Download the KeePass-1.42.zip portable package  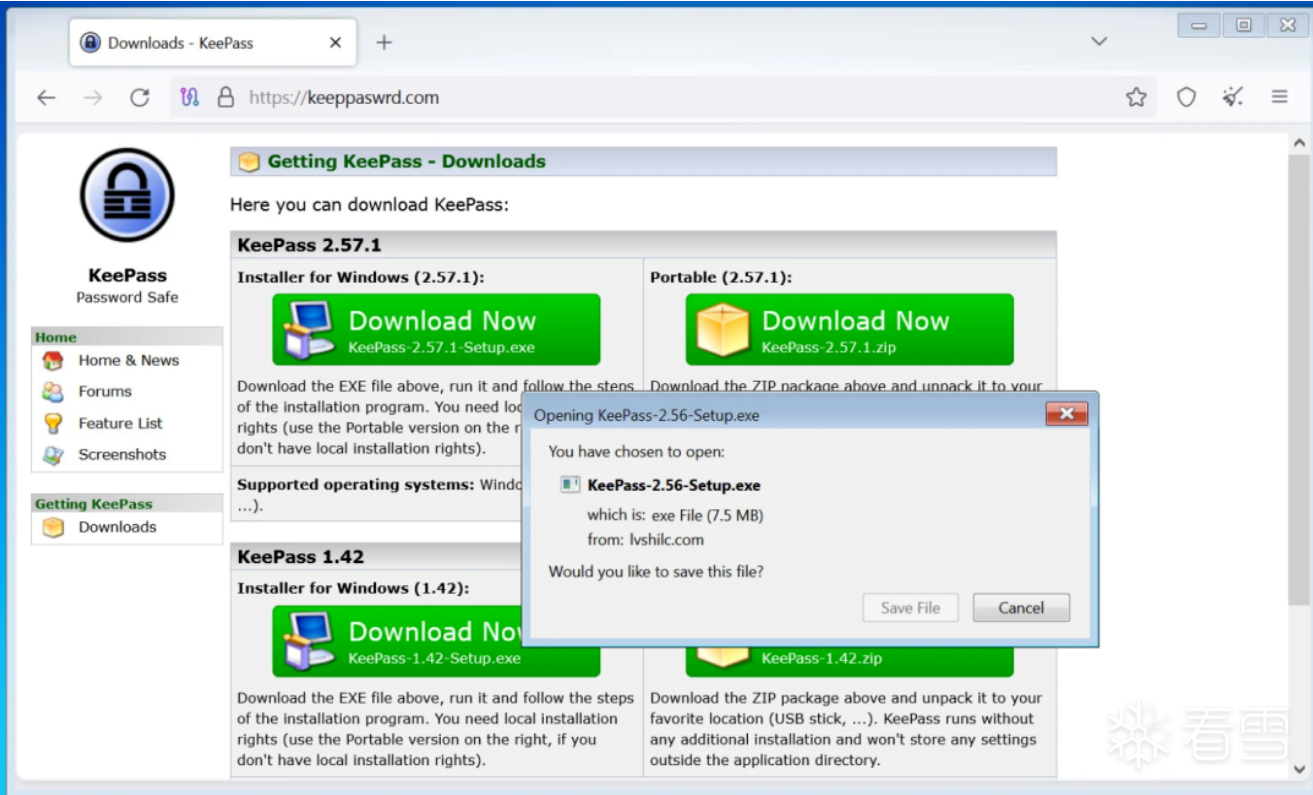pyautogui.click(x=849, y=658)
